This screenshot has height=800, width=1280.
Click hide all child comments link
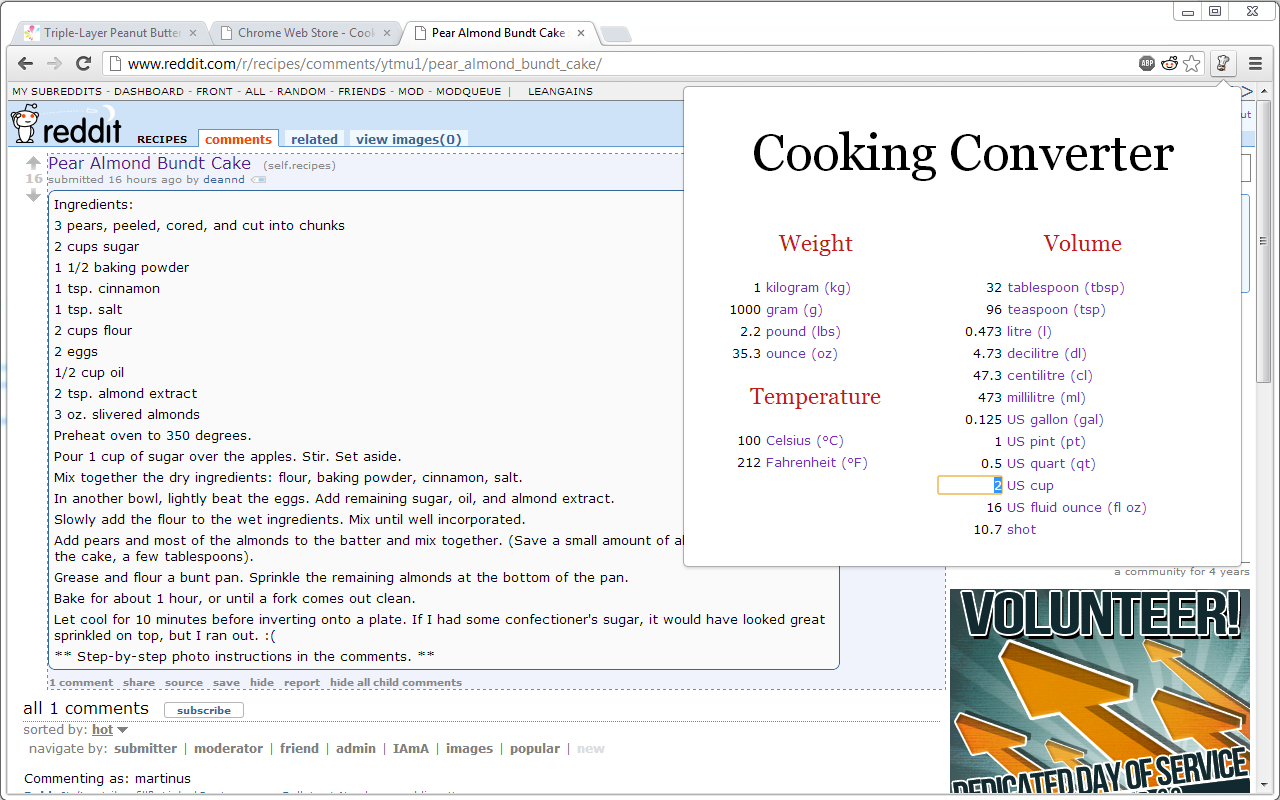click(x=396, y=683)
